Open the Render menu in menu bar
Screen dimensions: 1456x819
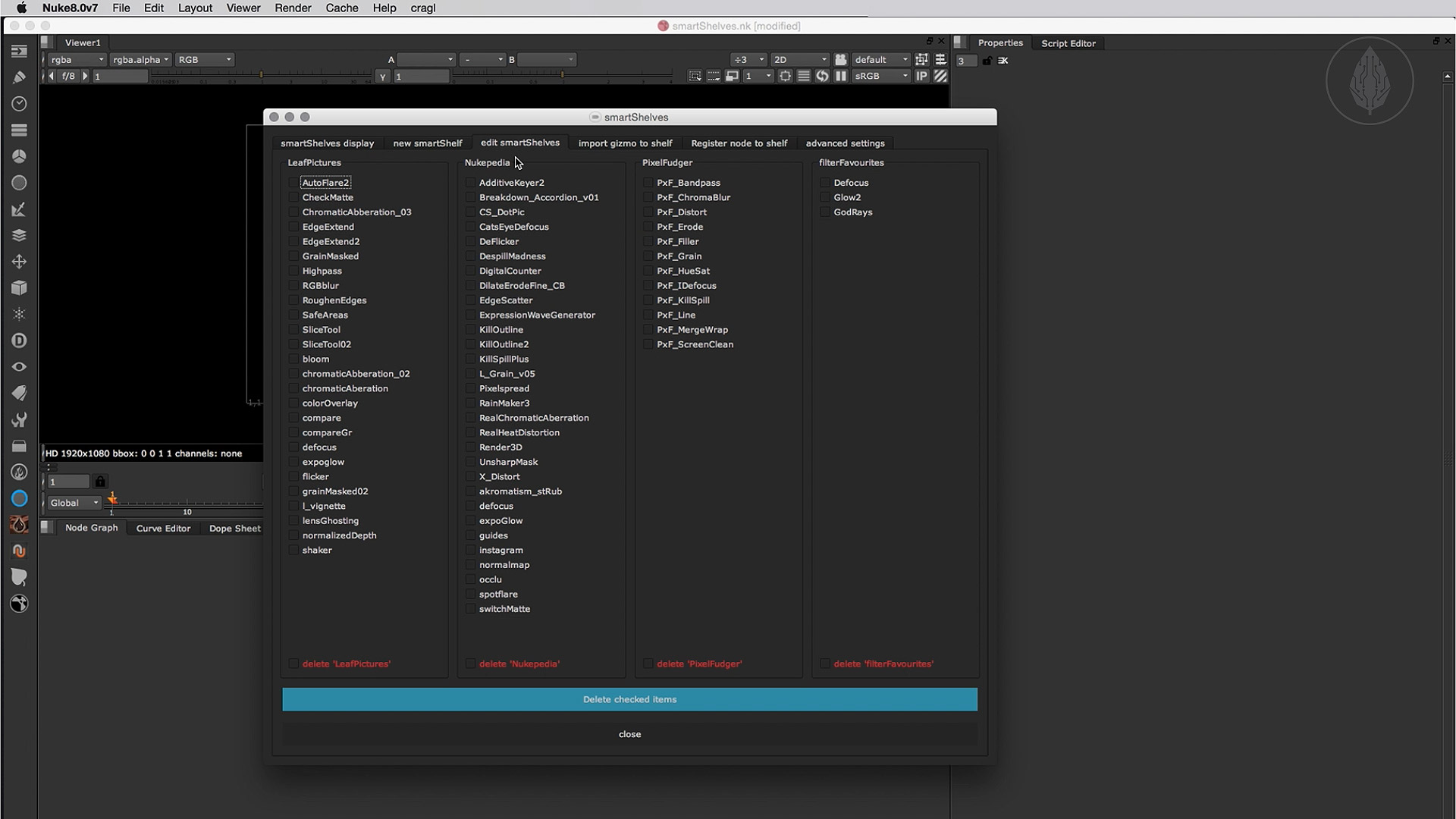[293, 8]
